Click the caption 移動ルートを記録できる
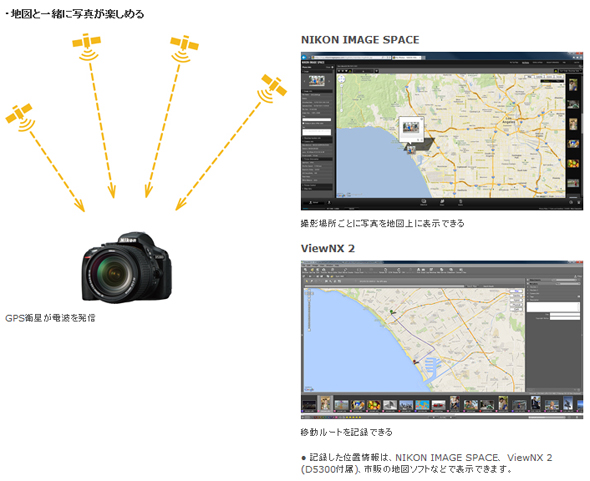 tap(347, 432)
